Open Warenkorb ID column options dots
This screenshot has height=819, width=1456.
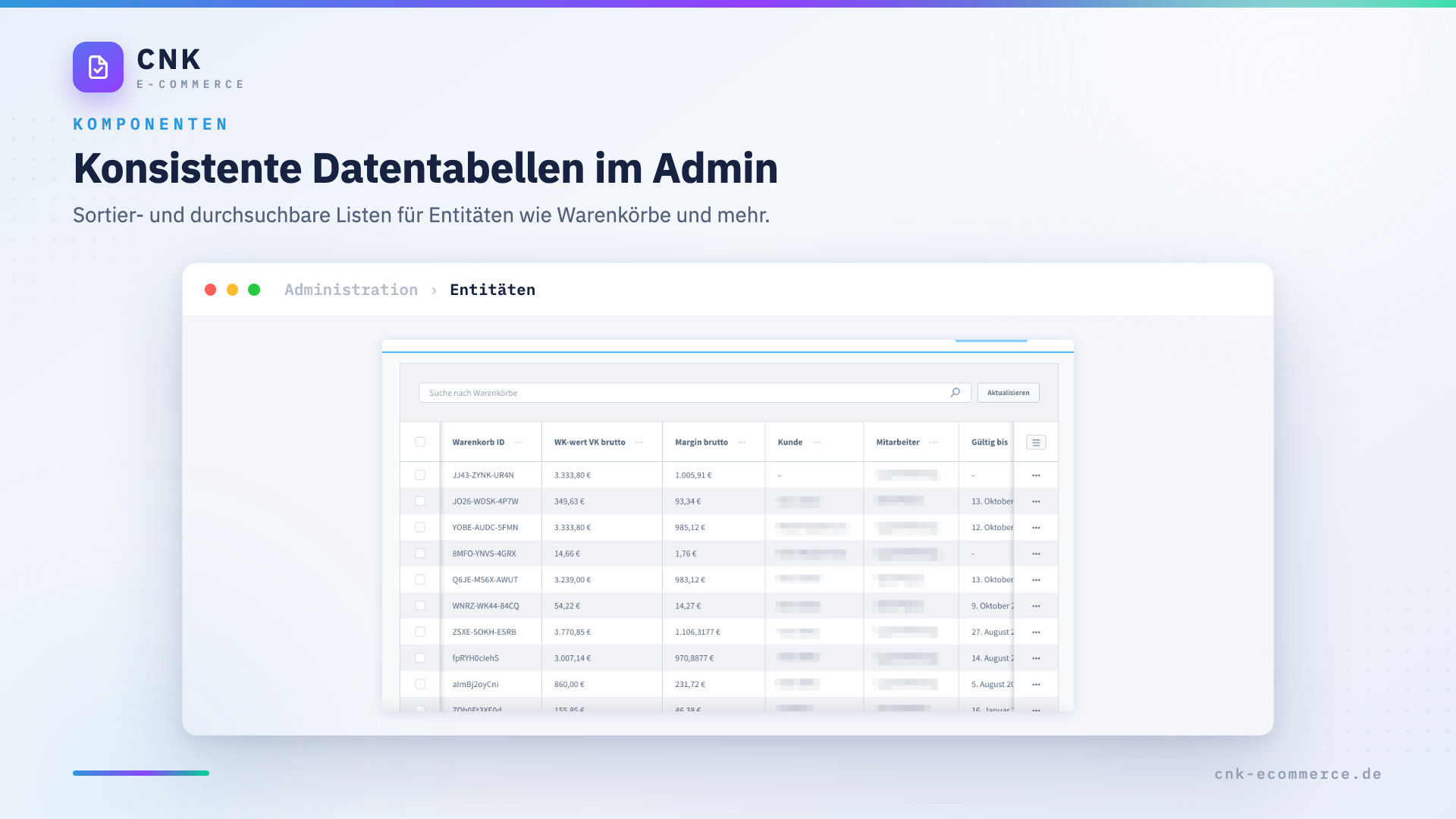tap(519, 442)
